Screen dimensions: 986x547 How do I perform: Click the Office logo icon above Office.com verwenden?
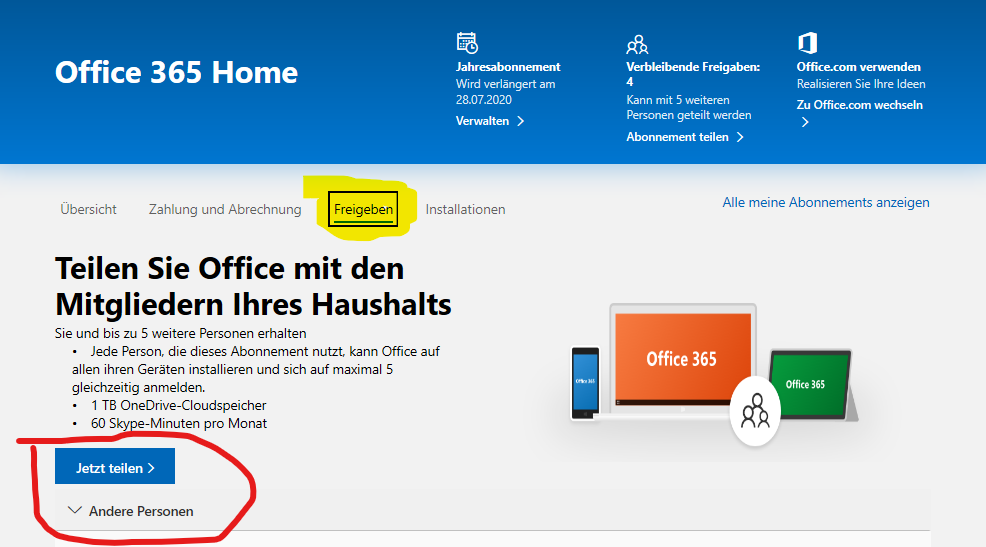point(807,43)
